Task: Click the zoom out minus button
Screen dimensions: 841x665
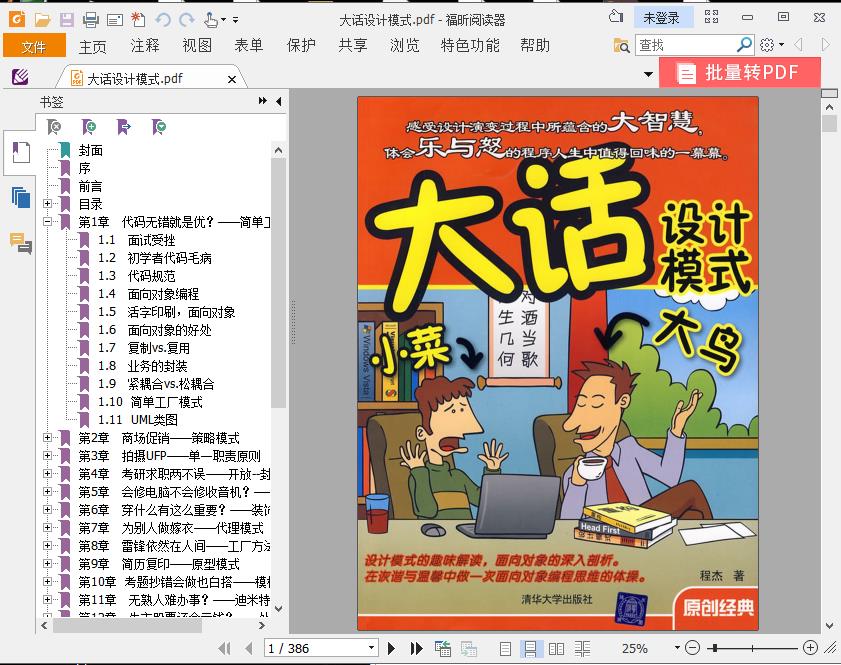Action: (x=692, y=648)
